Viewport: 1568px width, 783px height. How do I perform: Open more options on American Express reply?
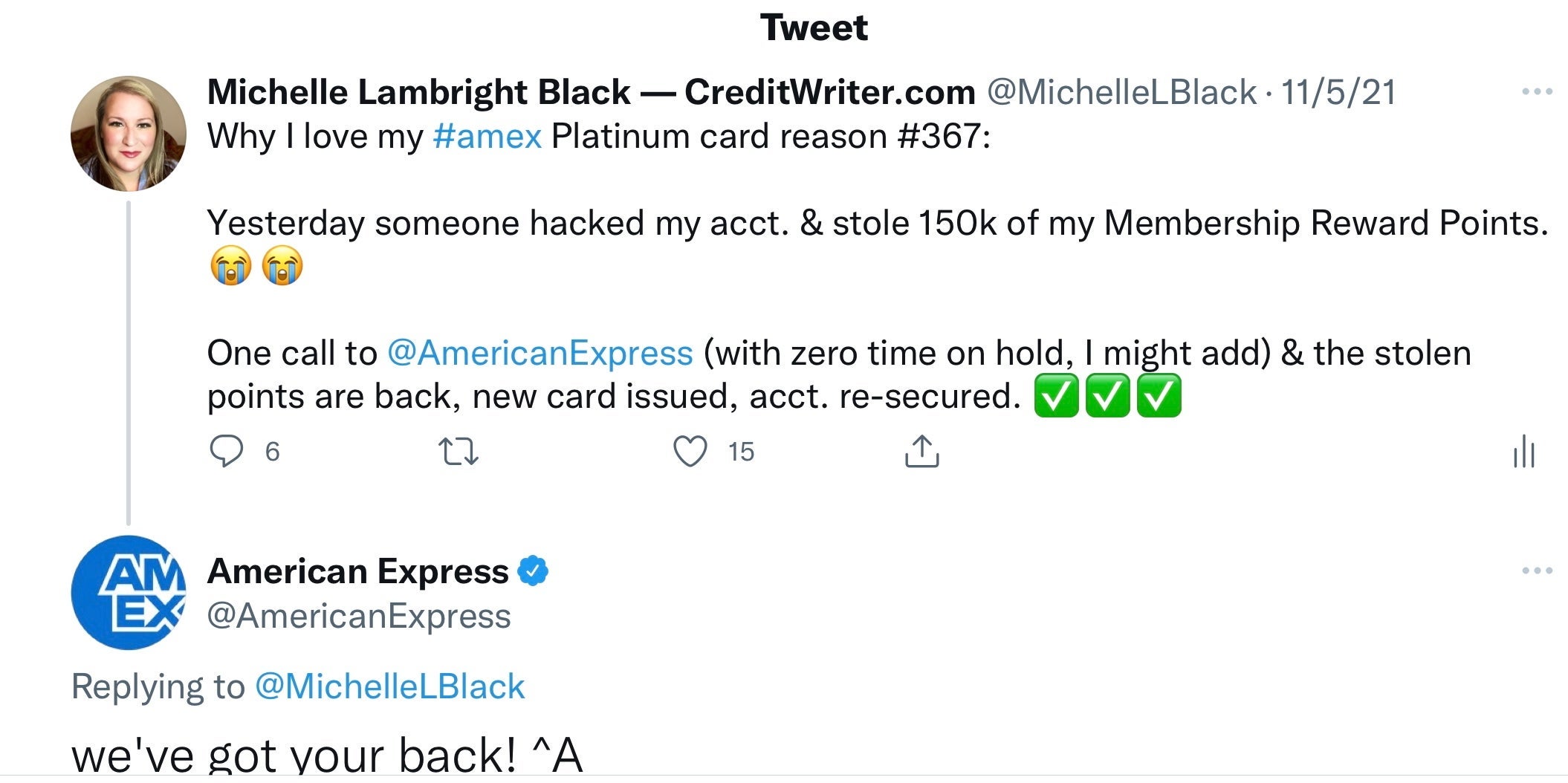tap(1537, 571)
